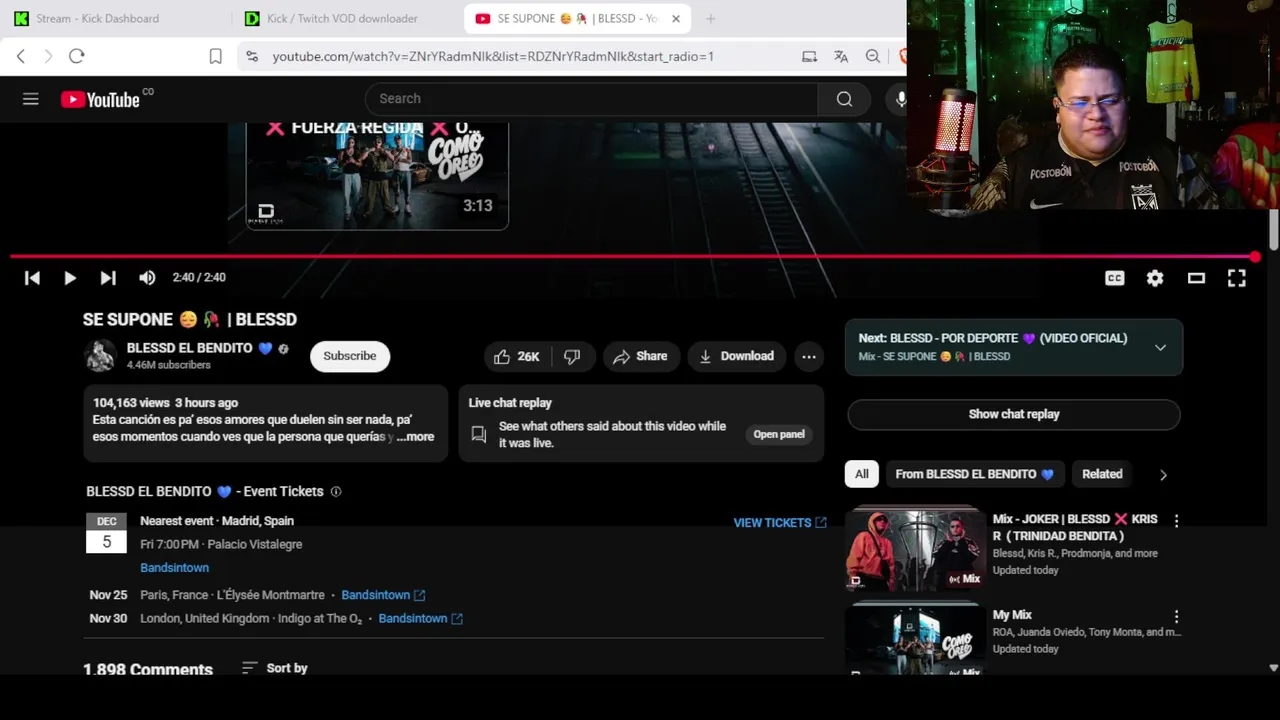
Task: Open the comments Sort by menu
Action: [274, 668]
